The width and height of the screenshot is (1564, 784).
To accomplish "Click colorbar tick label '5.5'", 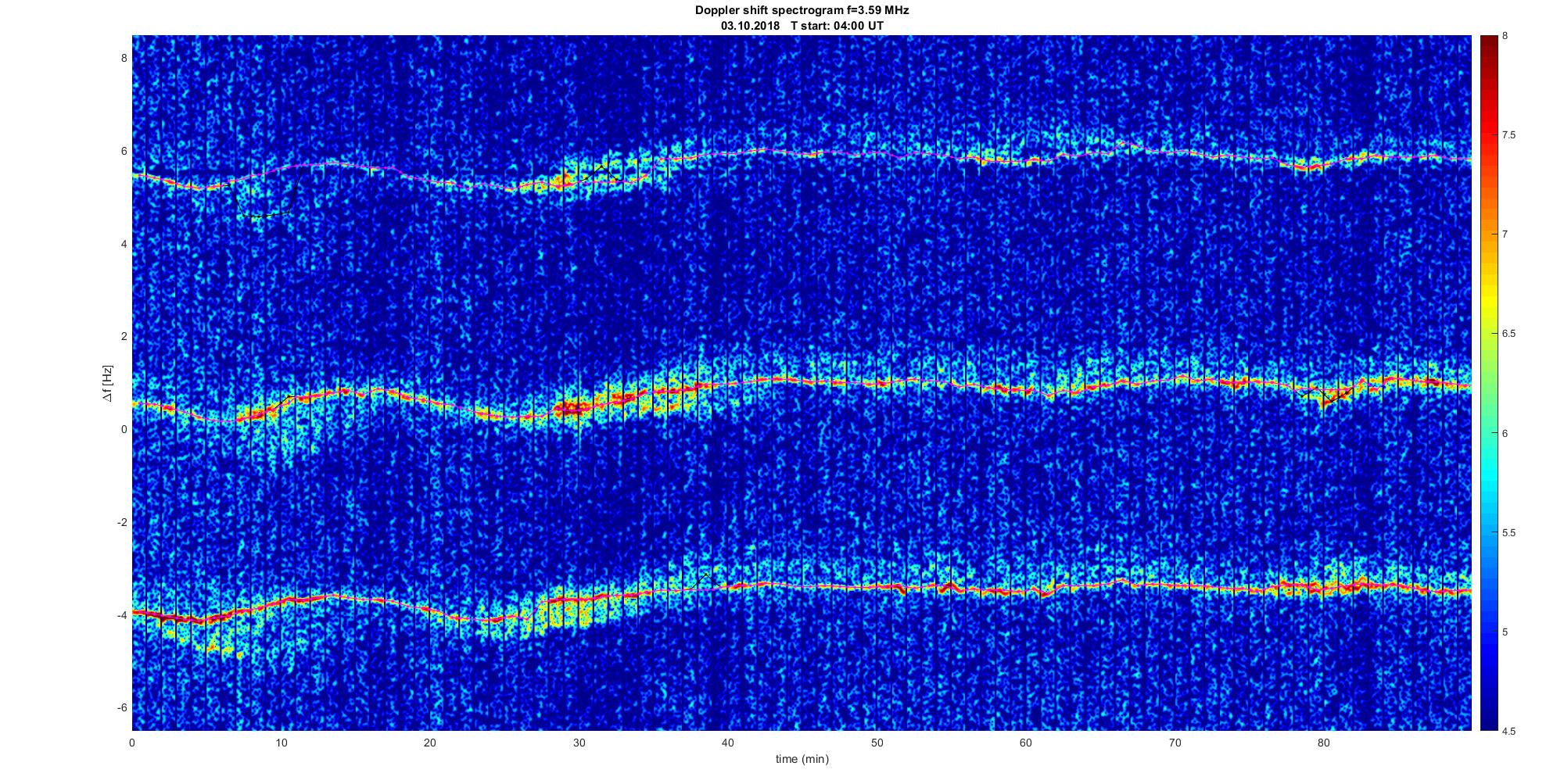I will [x=1509, y=533].
